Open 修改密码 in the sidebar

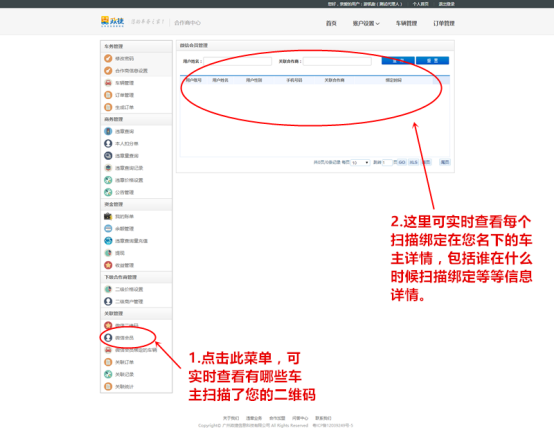124,59
